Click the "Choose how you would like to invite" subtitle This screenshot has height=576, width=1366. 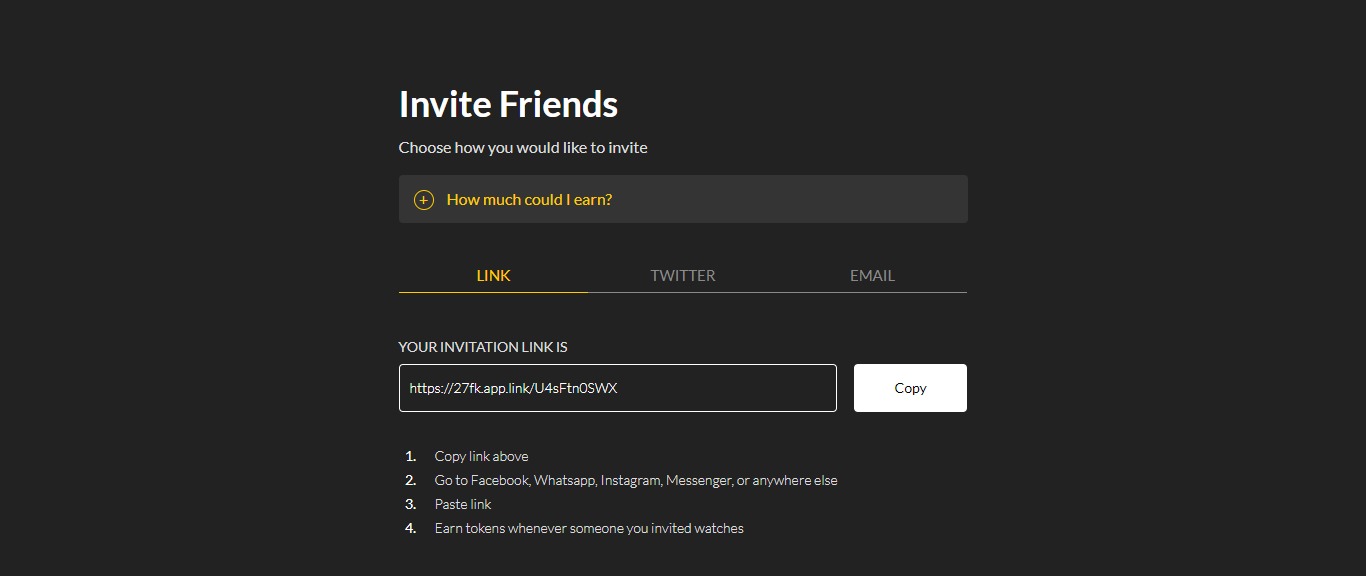click(523, 148)
